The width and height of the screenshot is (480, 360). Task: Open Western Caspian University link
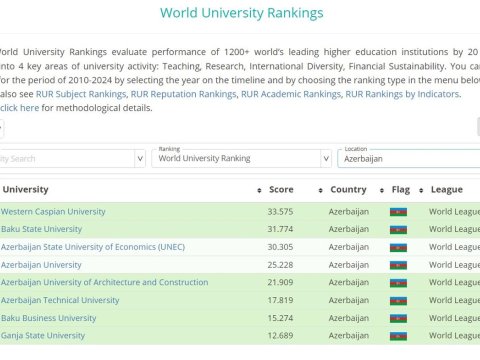(x=53, y=212)
